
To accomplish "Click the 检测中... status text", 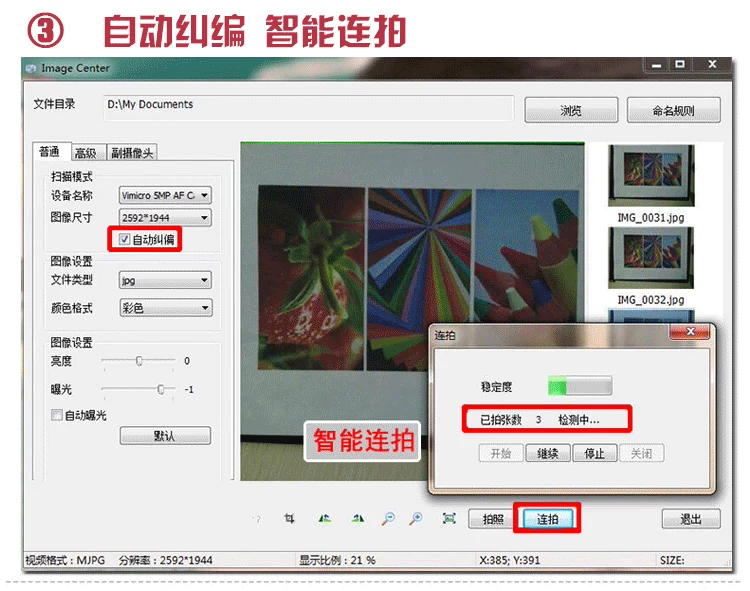I will (579, 419).
